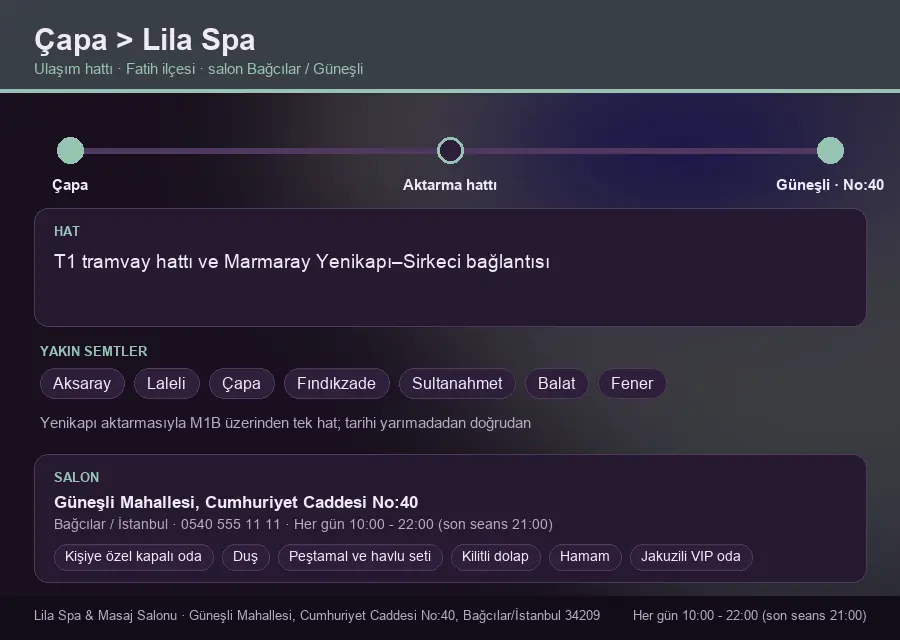Image resolution: width=900 pixels, height=640 pixels.
Task: Click the Çapa start stop marker
Action: (x=71, y=150)
